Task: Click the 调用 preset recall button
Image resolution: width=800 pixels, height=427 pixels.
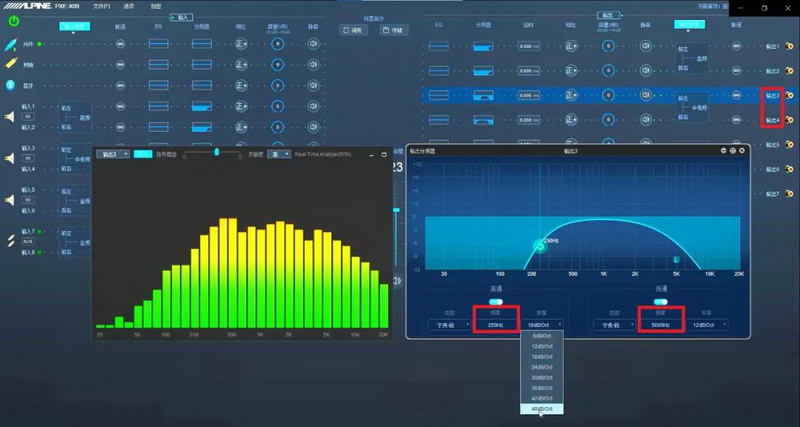Action: (x=353, y=30)
